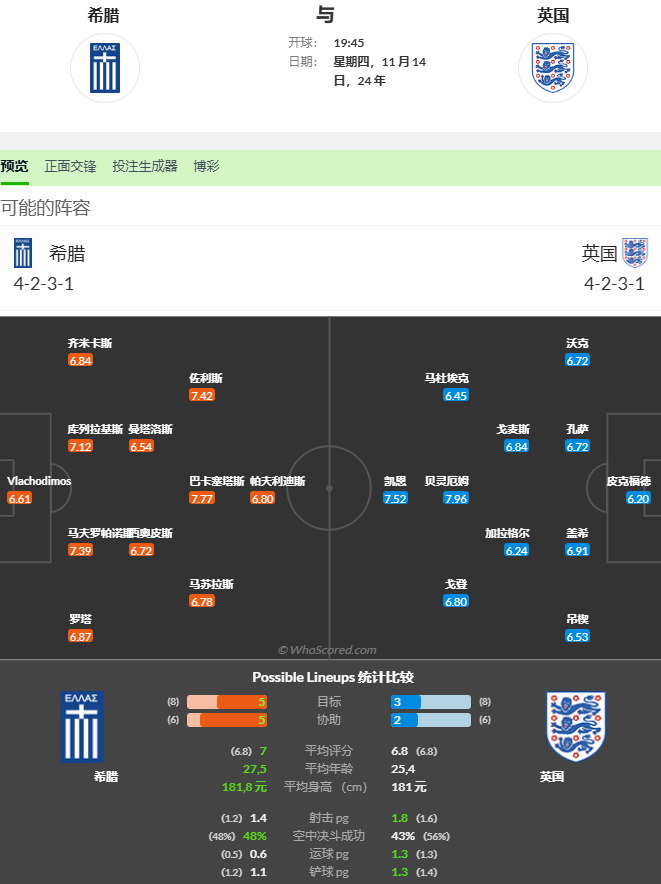The image size is (661, 884).
Task: Click the small Greece flag beside the 4-2-3-1 formation
Action: coord(23,253)
